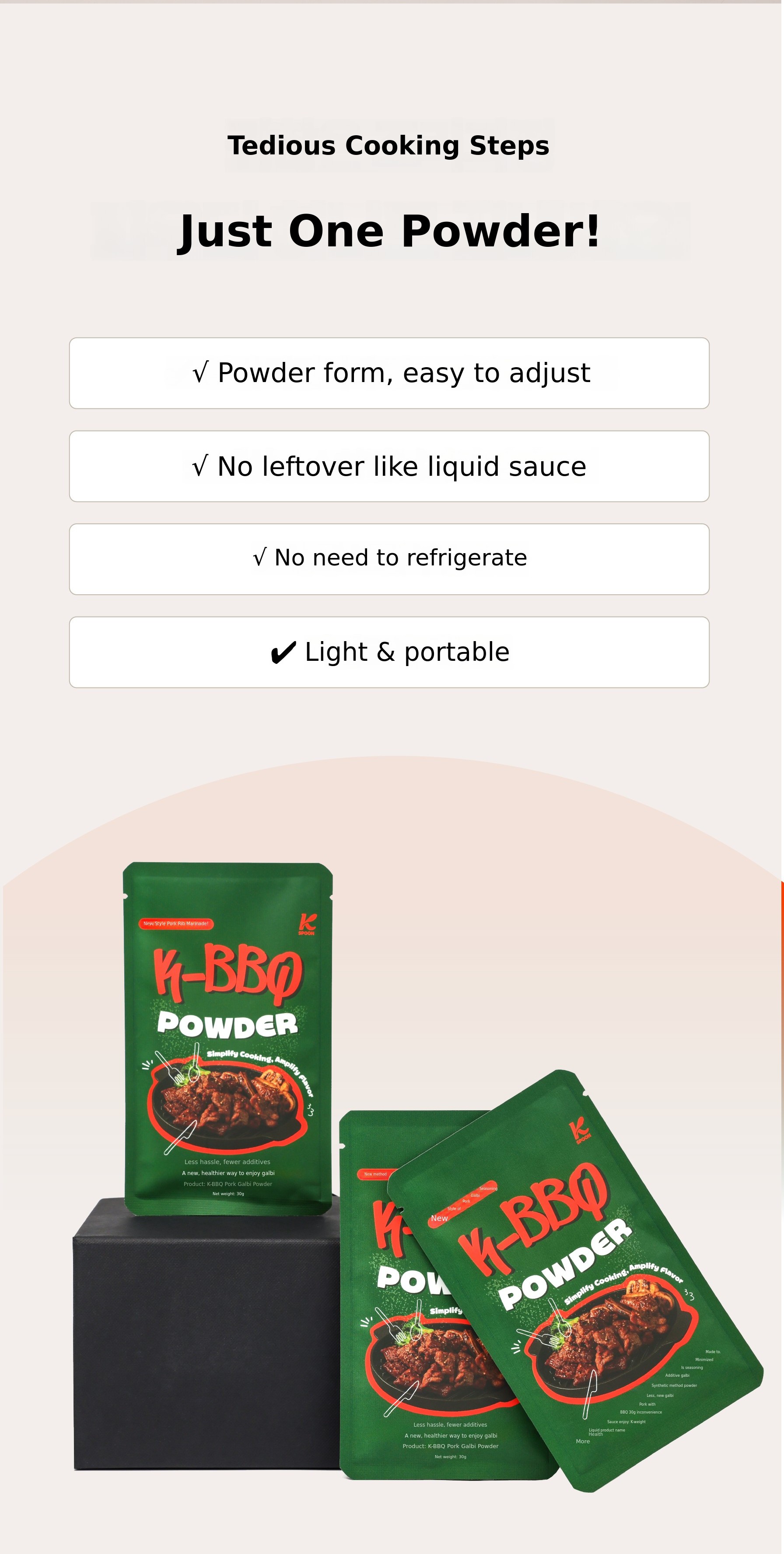The image size is (784, 1554).
Task: Select the "Powder form, easy to adjust" box
Action: point(389,373)
